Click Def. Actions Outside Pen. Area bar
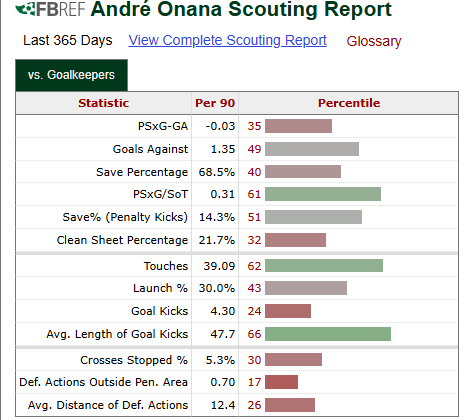 tap(281, 382)
